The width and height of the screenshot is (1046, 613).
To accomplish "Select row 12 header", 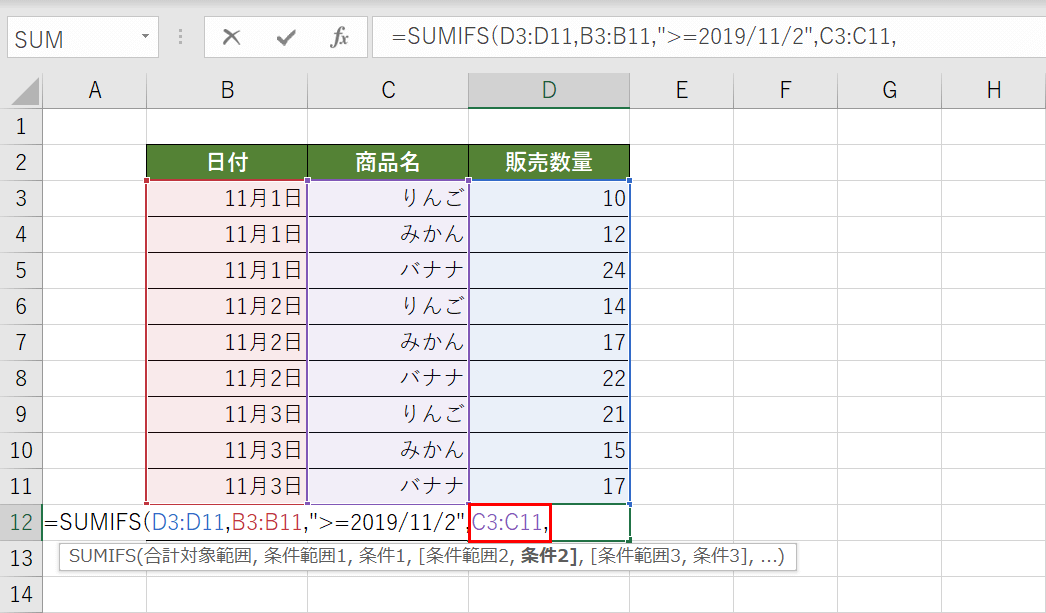I will (20, 522).
